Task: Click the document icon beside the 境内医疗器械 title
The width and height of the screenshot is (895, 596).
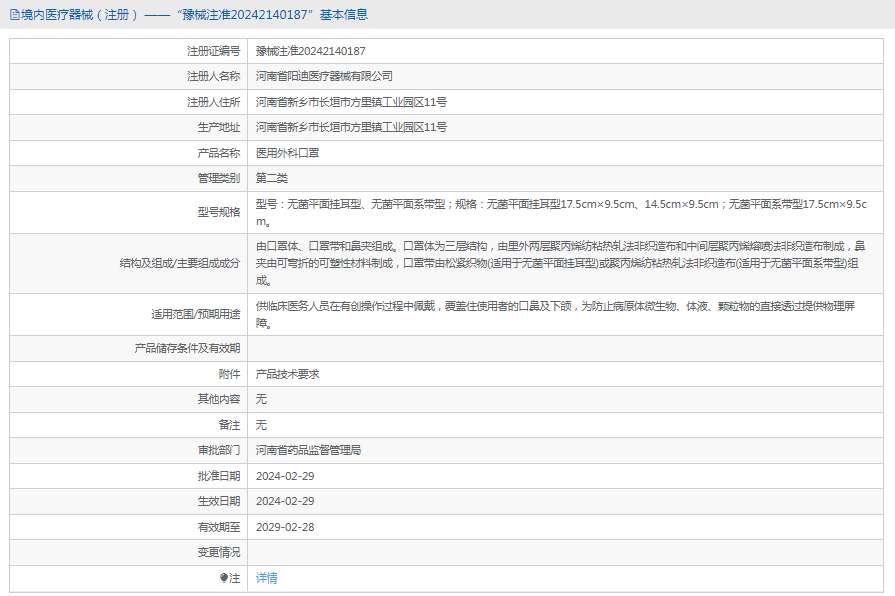Action: [15, 15]
